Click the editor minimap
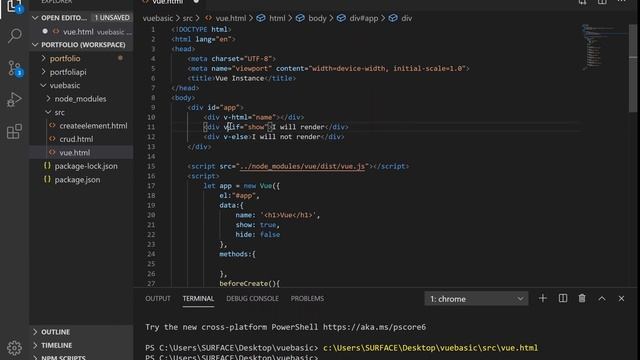 pos(604,47)
